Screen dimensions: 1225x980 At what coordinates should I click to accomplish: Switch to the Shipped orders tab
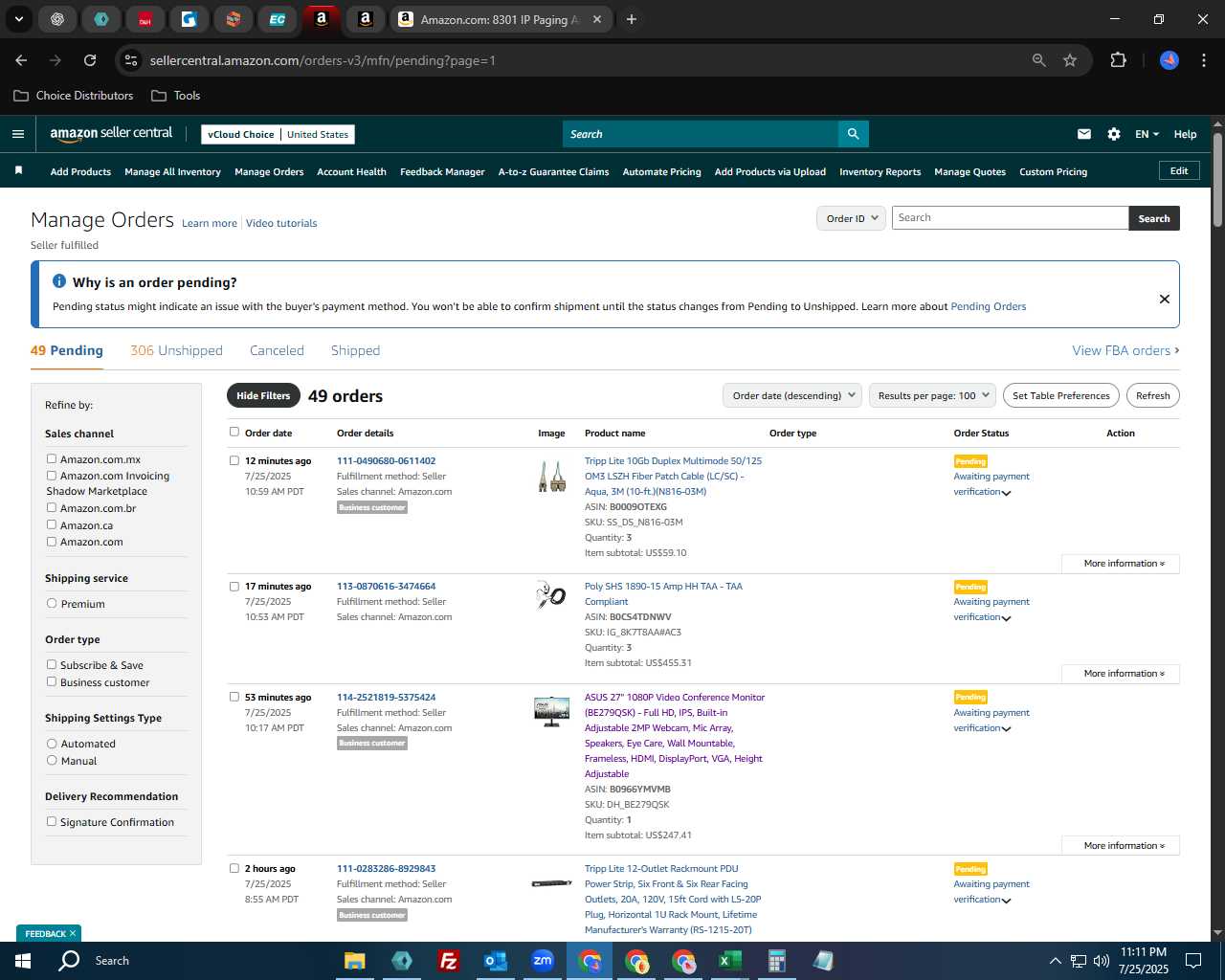(355, 350)
